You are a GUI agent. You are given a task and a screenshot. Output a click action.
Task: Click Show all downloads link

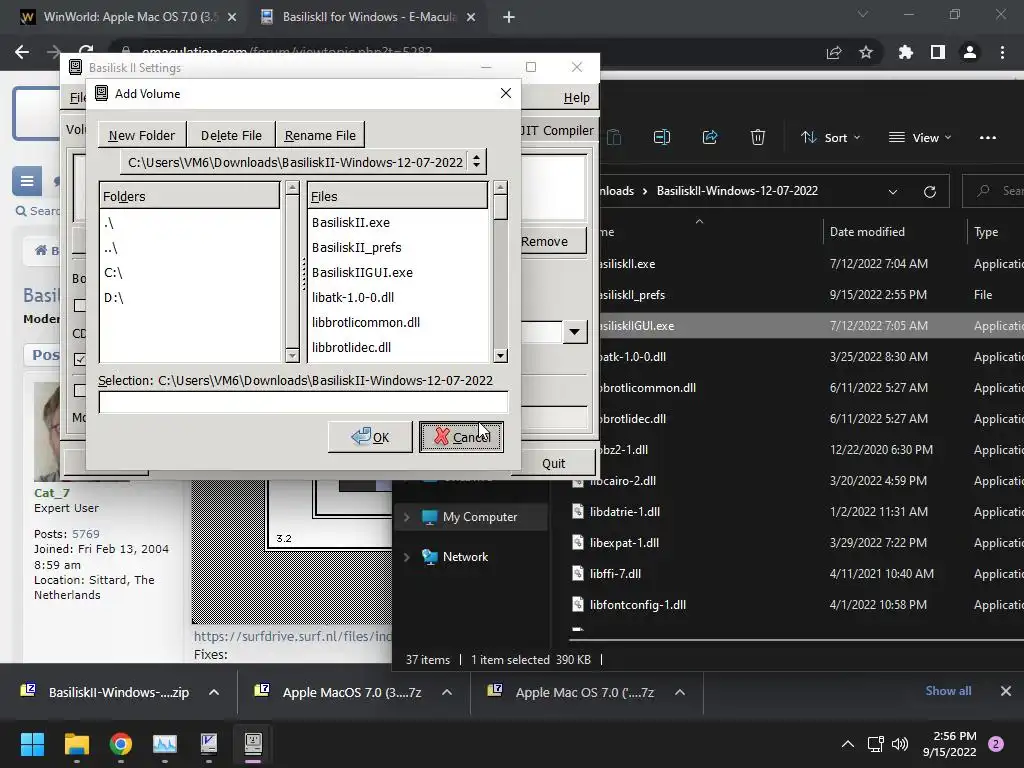point(948,690)
